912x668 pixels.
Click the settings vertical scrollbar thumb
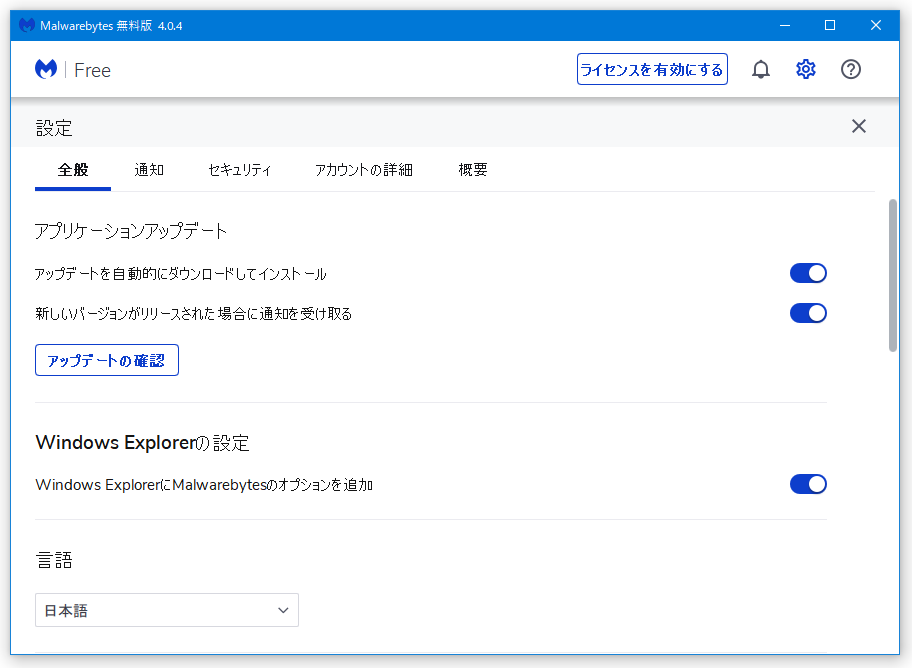click(893, 275)
